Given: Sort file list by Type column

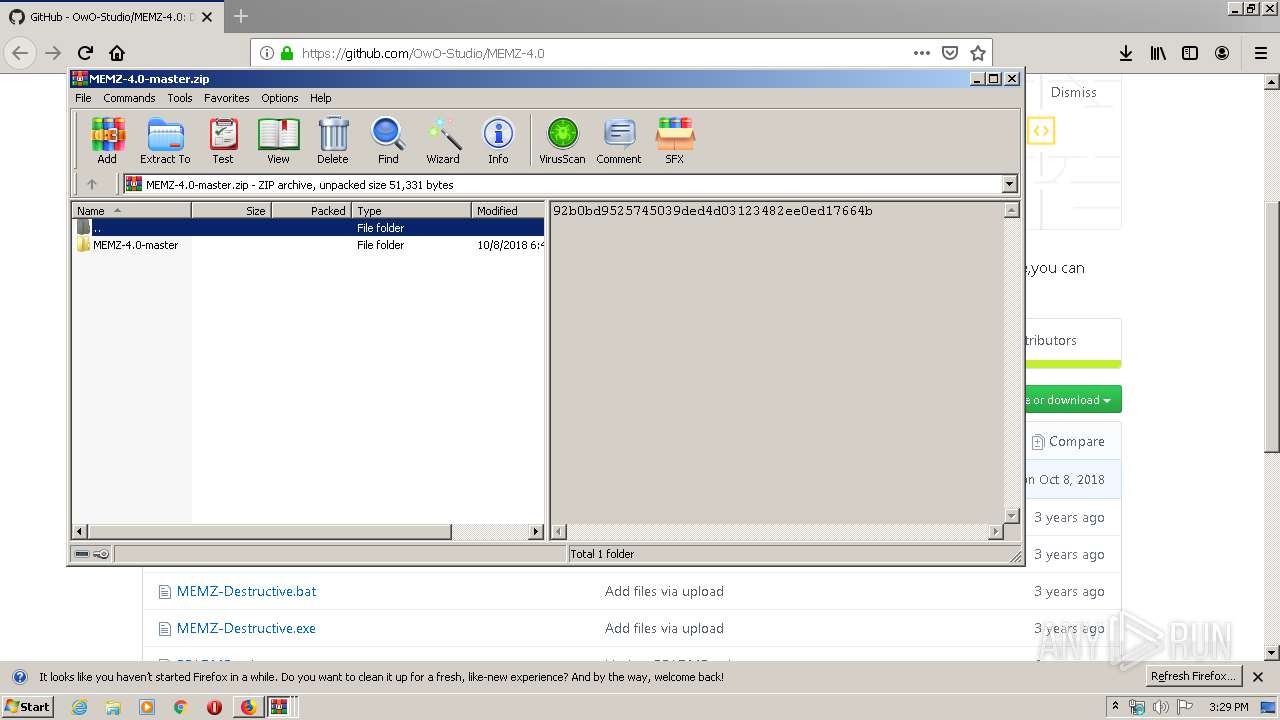Looking at the screenshot, I should coord(411,210).
